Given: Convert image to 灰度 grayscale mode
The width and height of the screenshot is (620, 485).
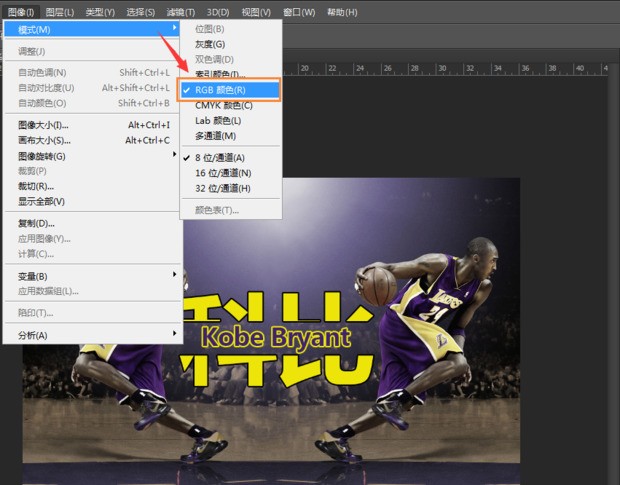Looking at the screenshot, I should coord(210,45).
